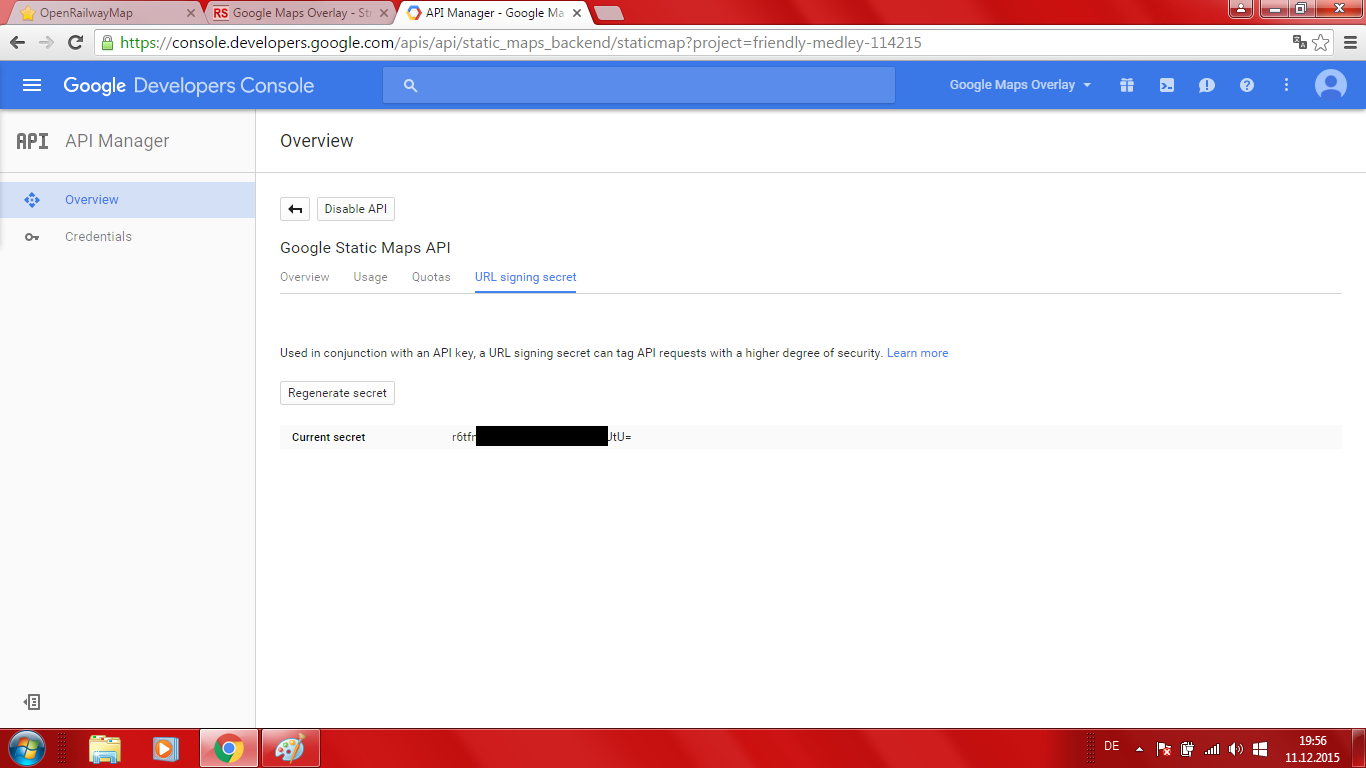Click the Chrome taskbar icon
This screenshot has width=1366, height=768.
tap(229, 748)
